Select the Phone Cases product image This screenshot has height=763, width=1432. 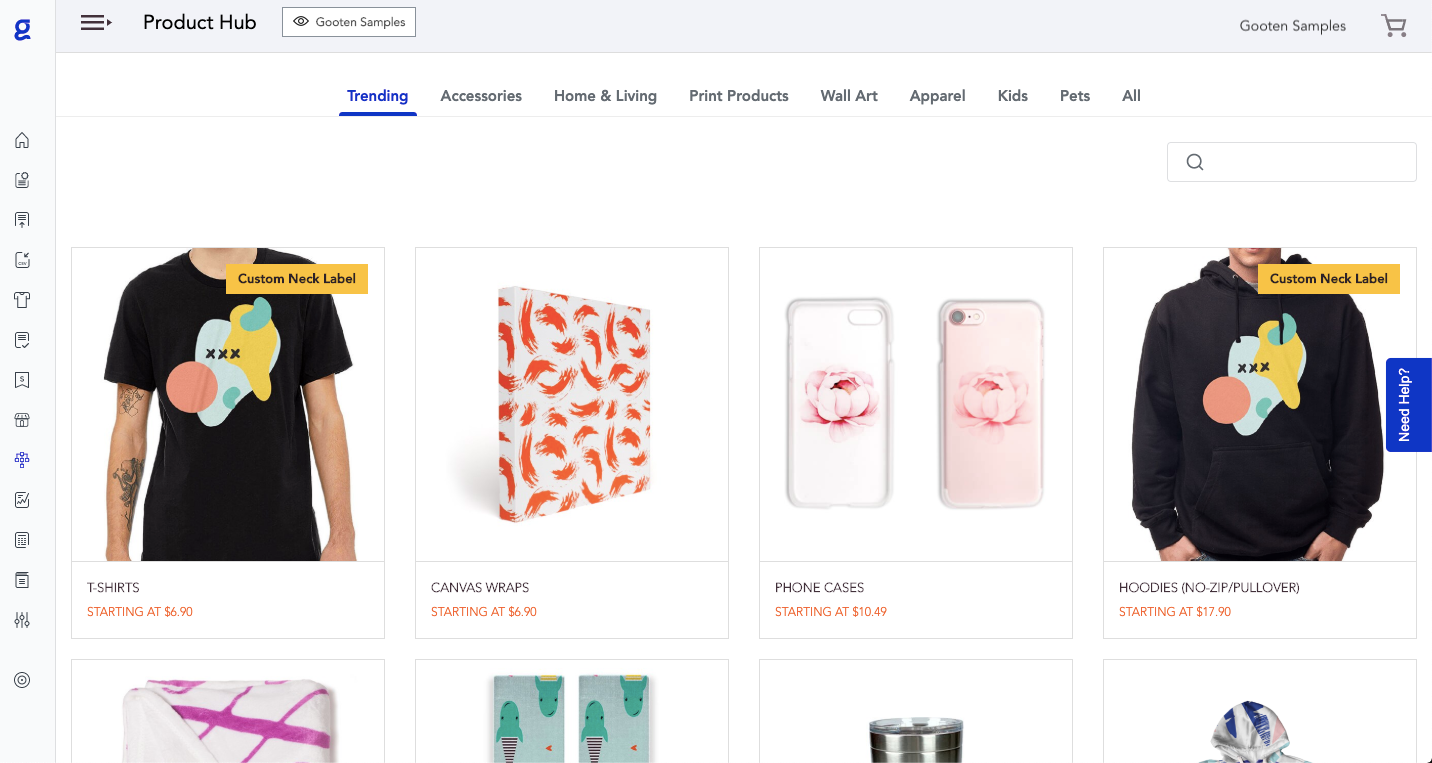pos(916,405)
